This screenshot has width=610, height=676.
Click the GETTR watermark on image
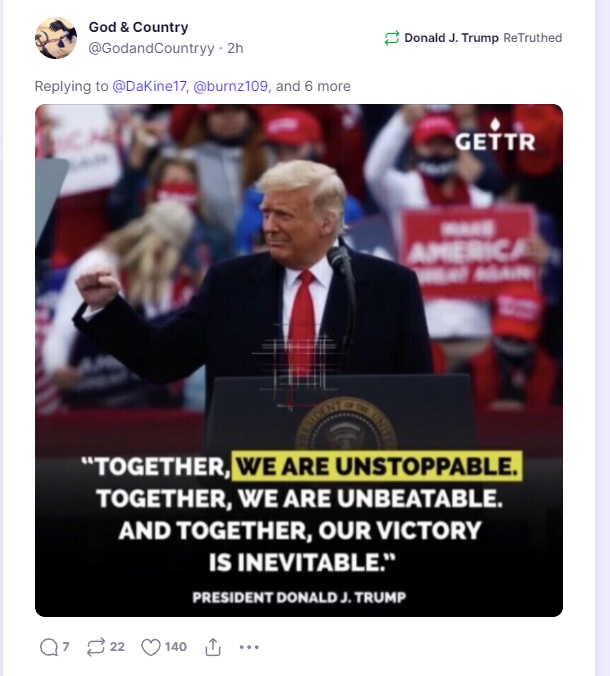pyautogui.click(x=495, y=136)
